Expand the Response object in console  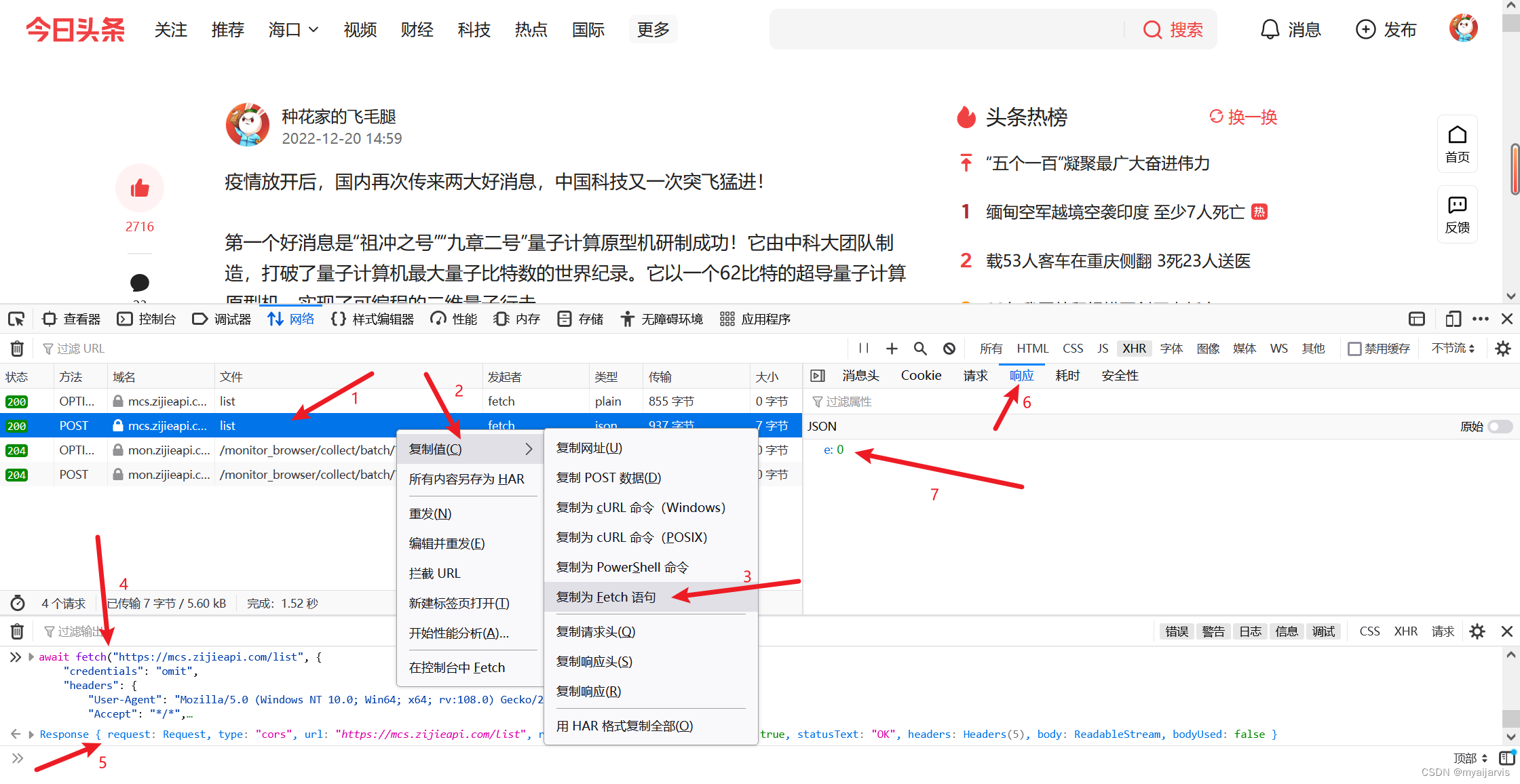tap(31, 734)
